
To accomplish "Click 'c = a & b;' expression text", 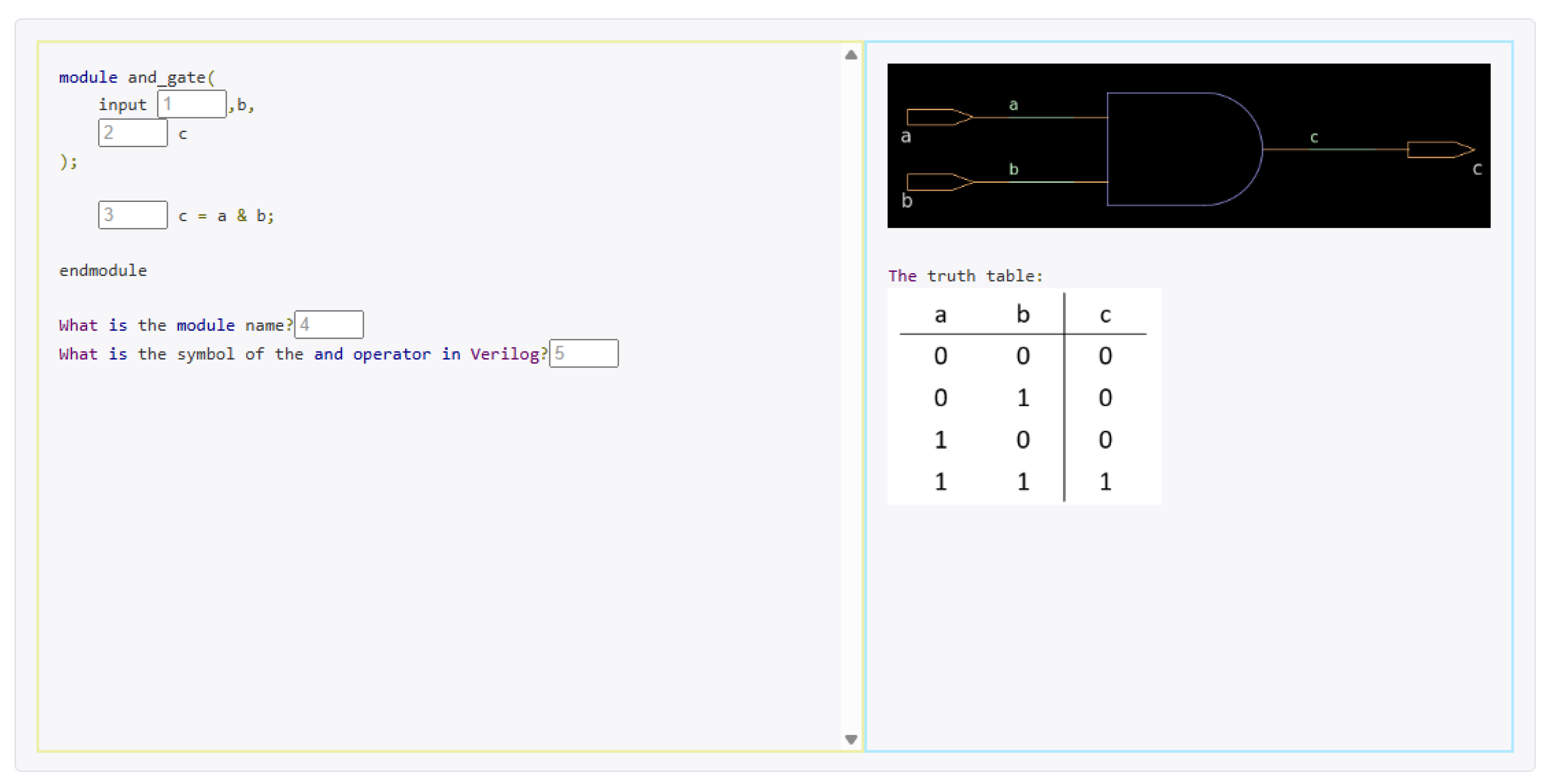I will (226, 216).
